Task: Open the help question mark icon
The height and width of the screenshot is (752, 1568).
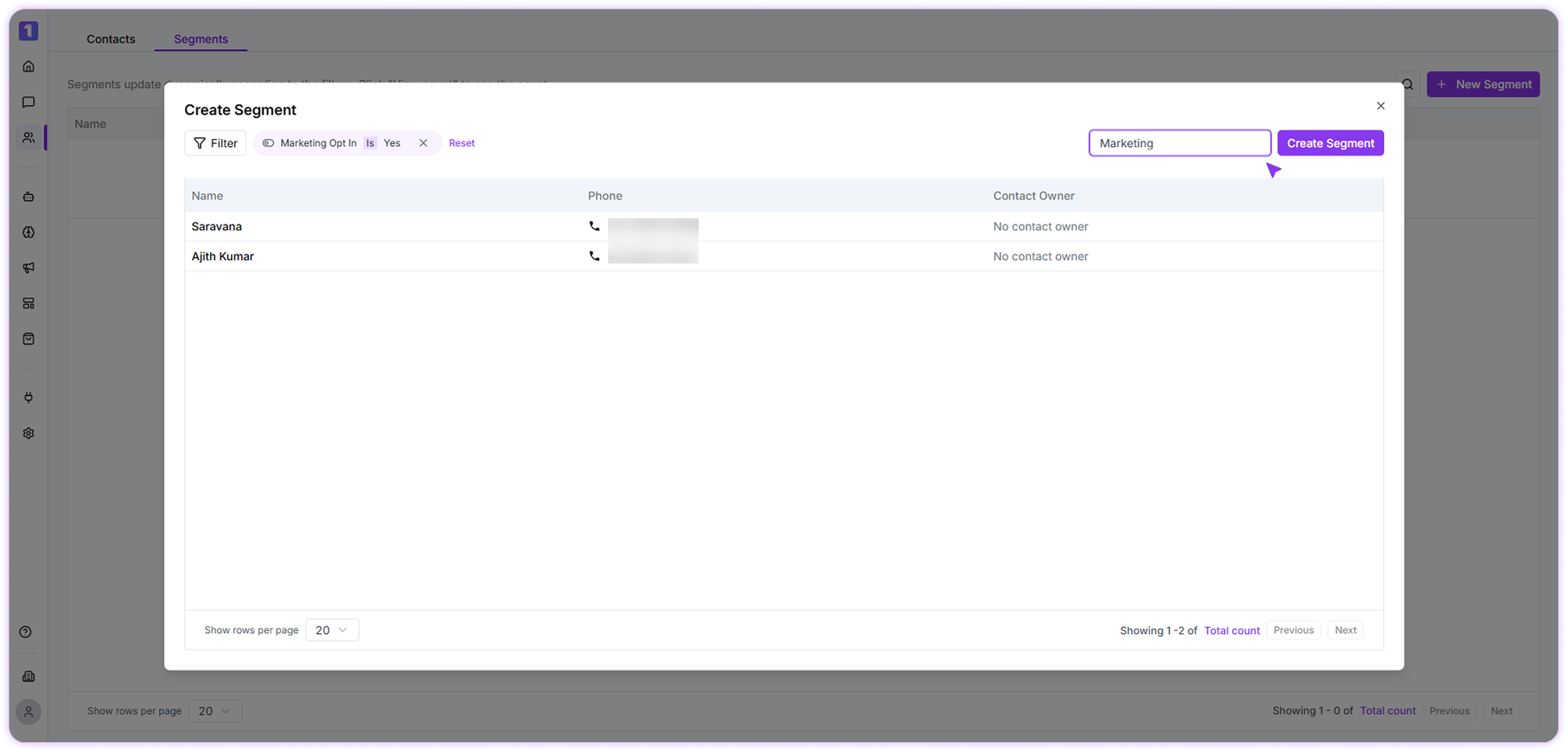Action: pos(26,632)
